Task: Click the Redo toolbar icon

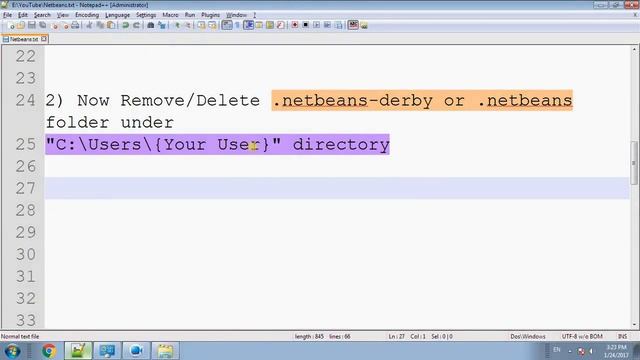Action: pyautogui.click(x=136, y=25)
